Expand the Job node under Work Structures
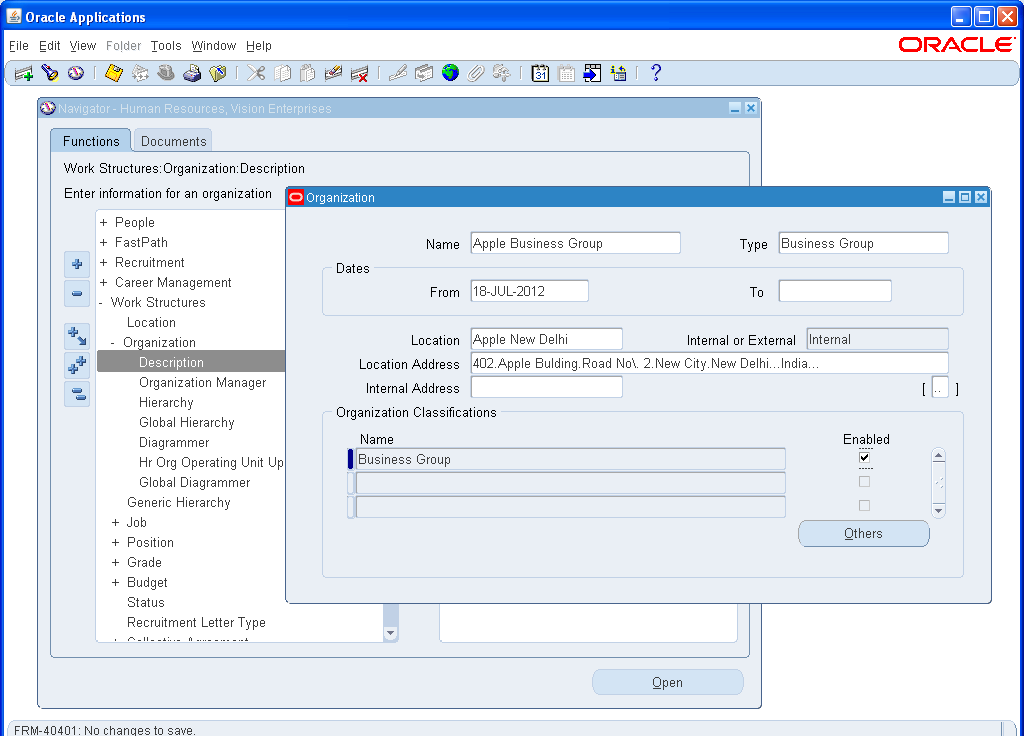 click(x=115, y=522)
